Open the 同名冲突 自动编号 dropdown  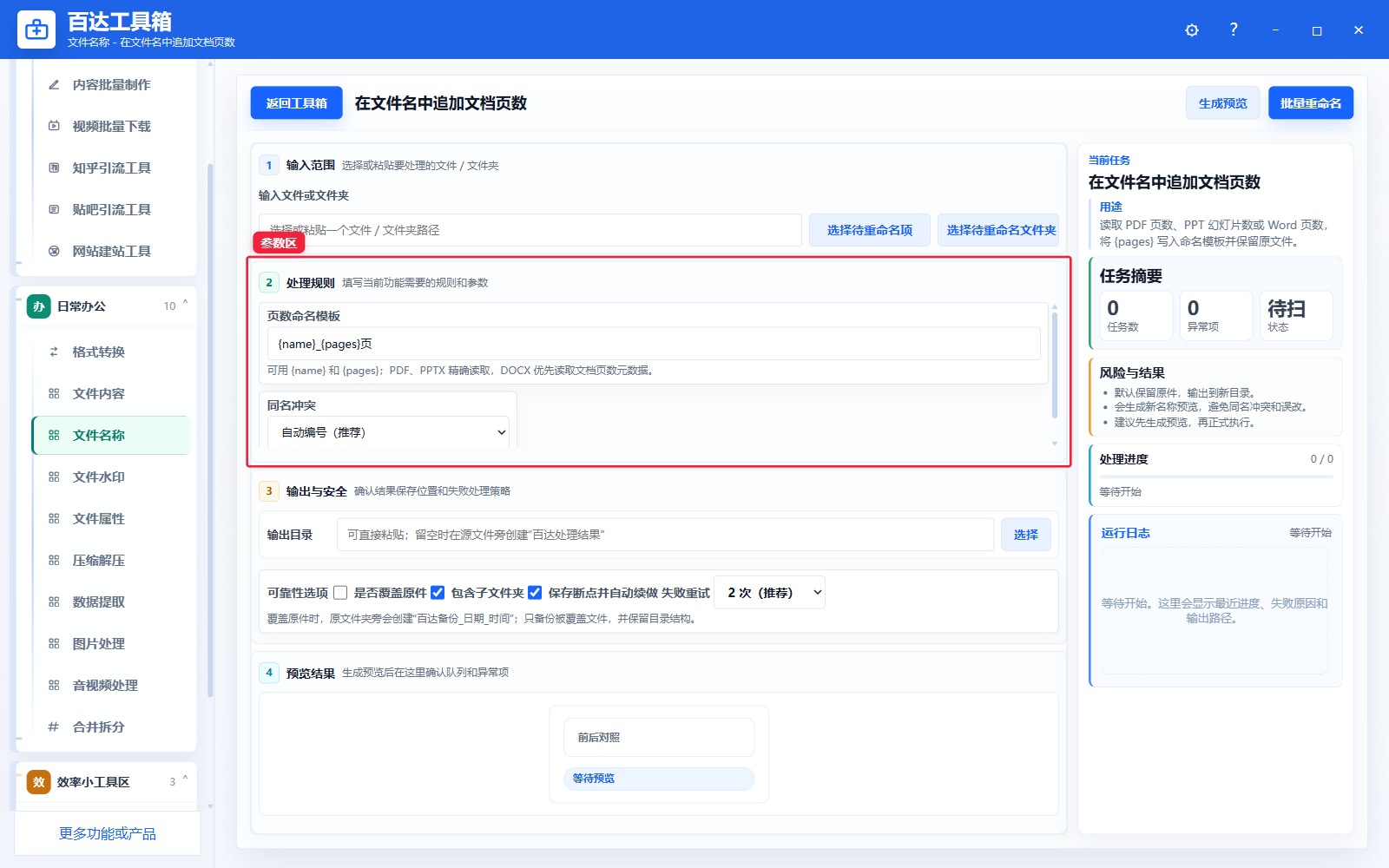pos(389,432)
